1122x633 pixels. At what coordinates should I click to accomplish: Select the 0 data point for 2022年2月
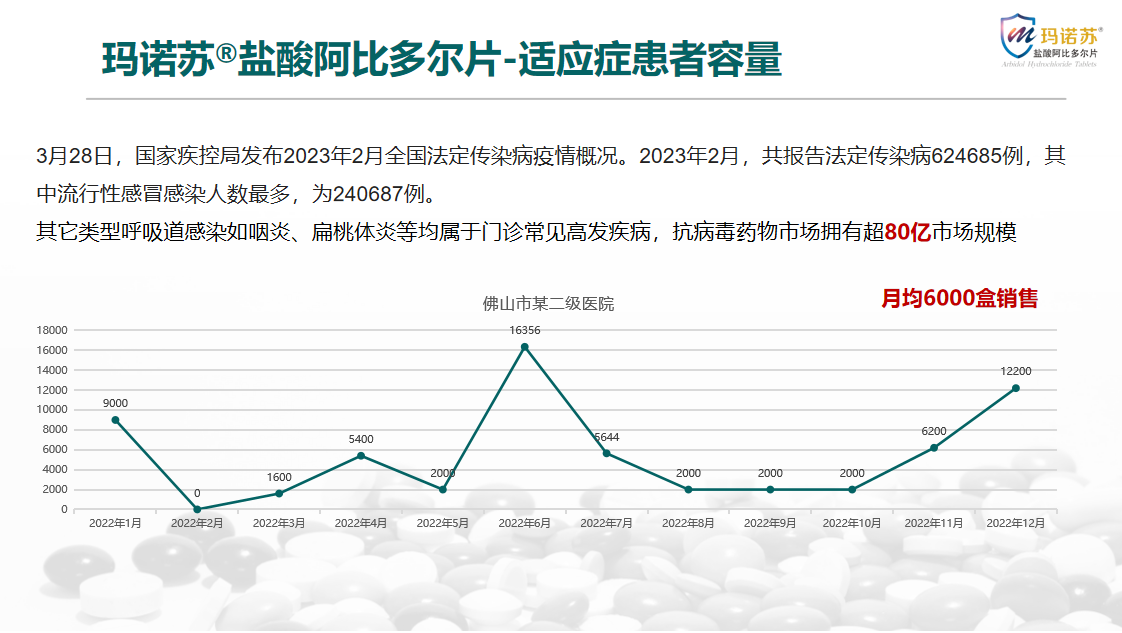(197, 509)
